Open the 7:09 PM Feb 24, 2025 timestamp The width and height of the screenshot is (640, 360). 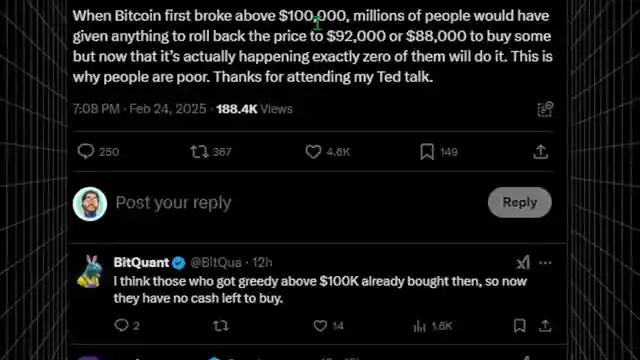pyautogui.click(x=139, y=109)
